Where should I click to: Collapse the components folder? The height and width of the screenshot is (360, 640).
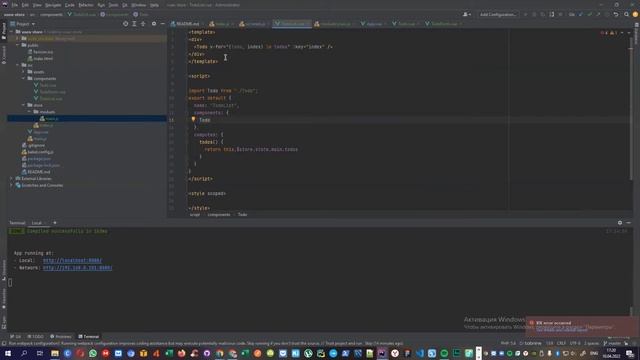point(24,78)
